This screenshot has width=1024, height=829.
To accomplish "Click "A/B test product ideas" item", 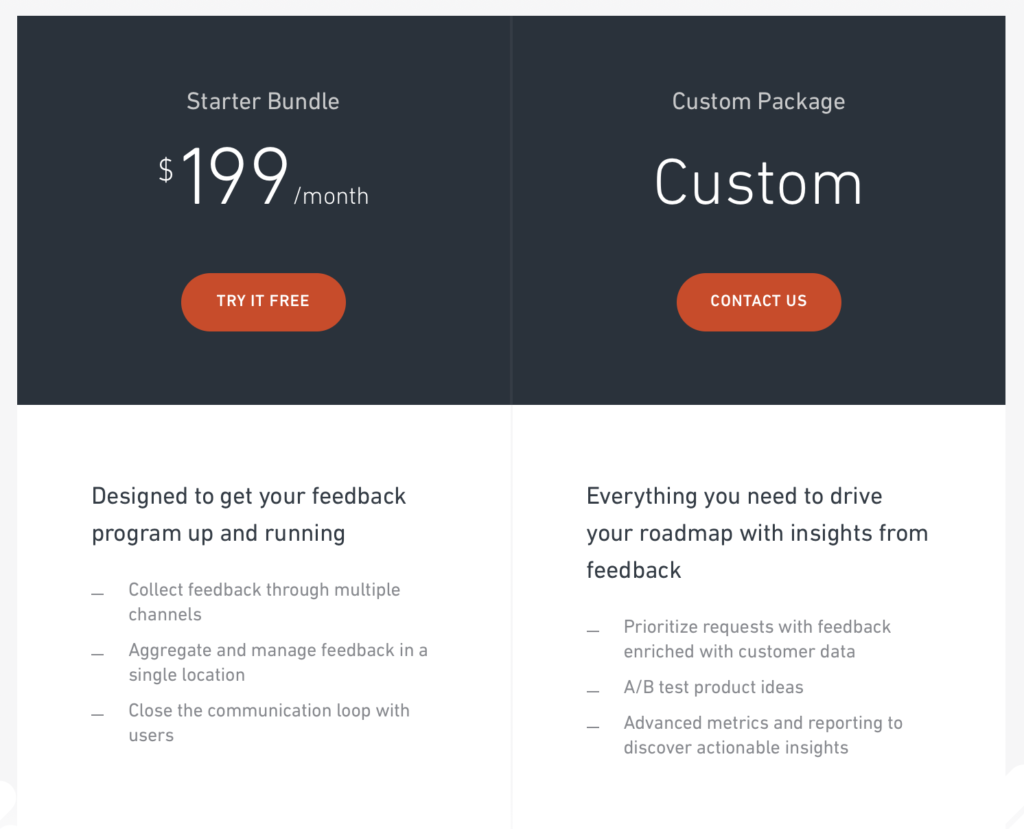I will 713,687.
